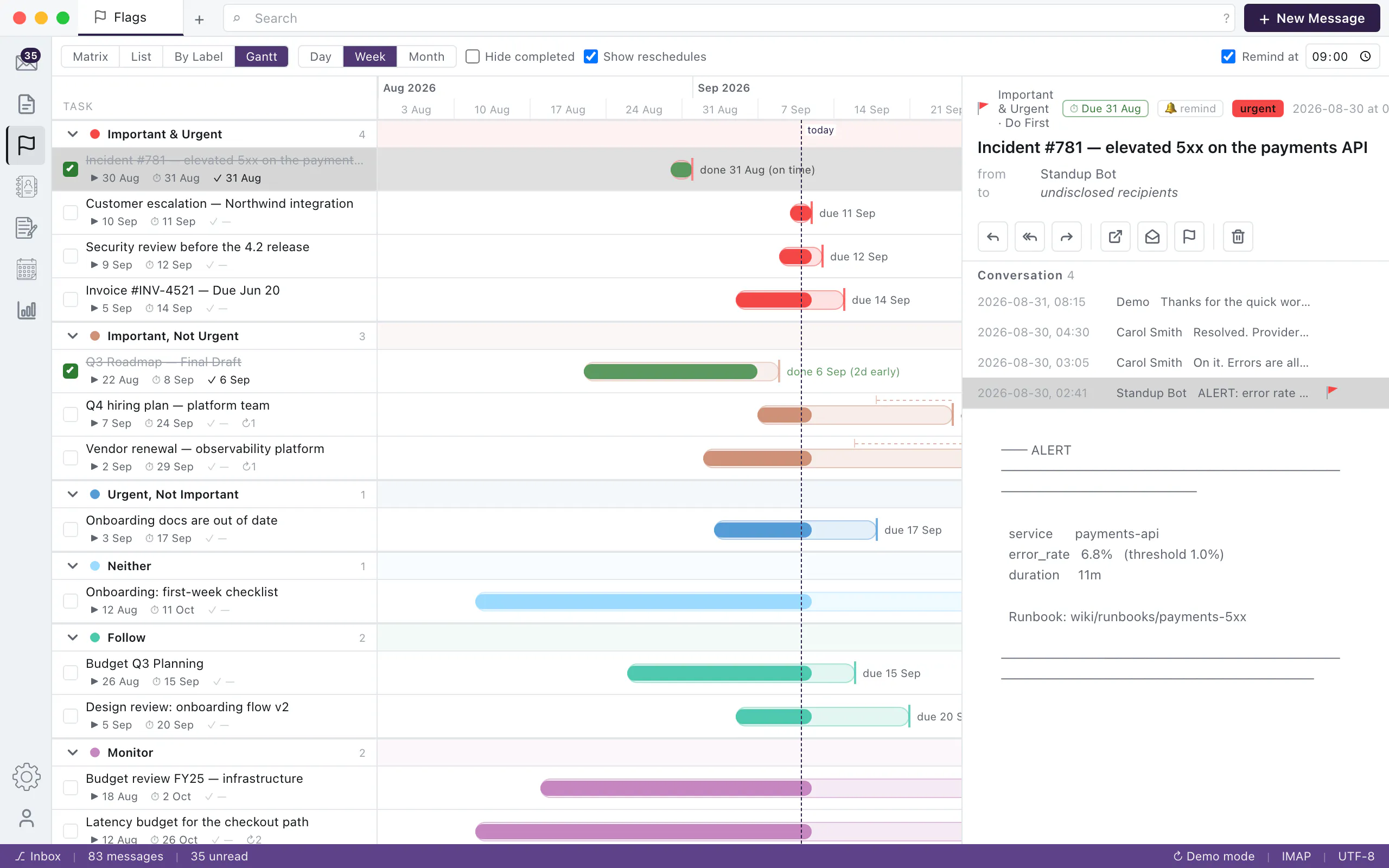Collapse the Urgent, Not Important group
Image resolution: width=1389 pixels, height=868 pixels.
[72, 494]
